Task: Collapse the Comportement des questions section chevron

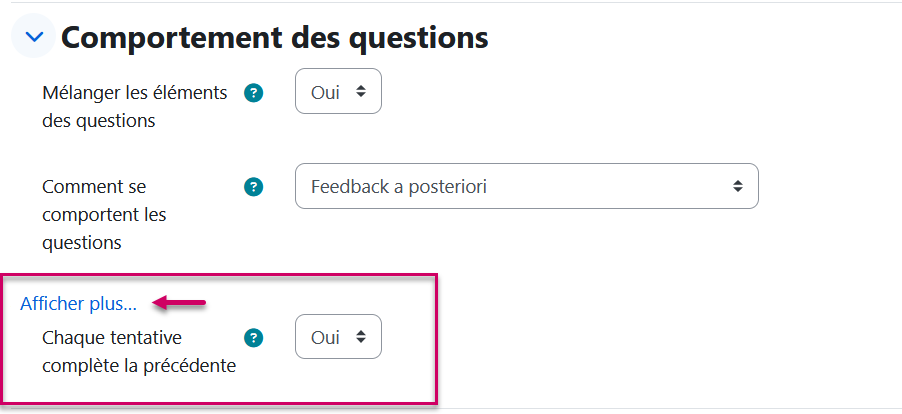Action: (x=35, y=37)
